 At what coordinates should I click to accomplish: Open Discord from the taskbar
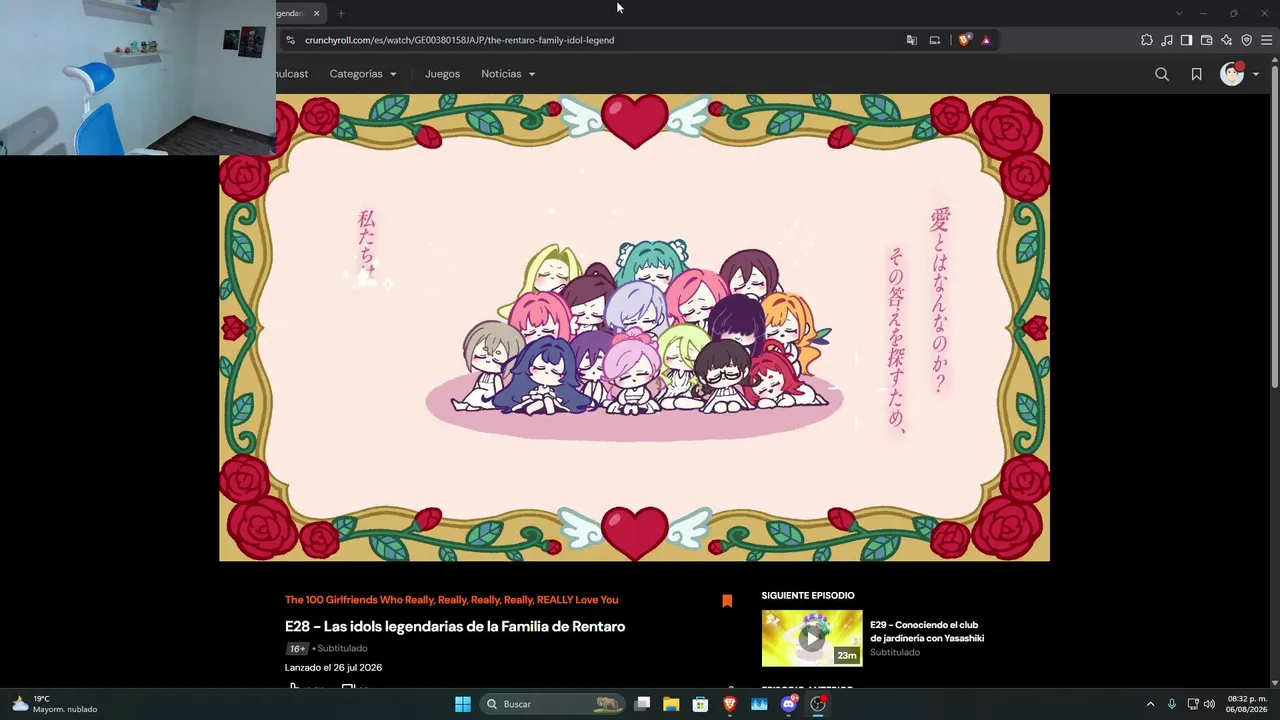coord(789,704)
